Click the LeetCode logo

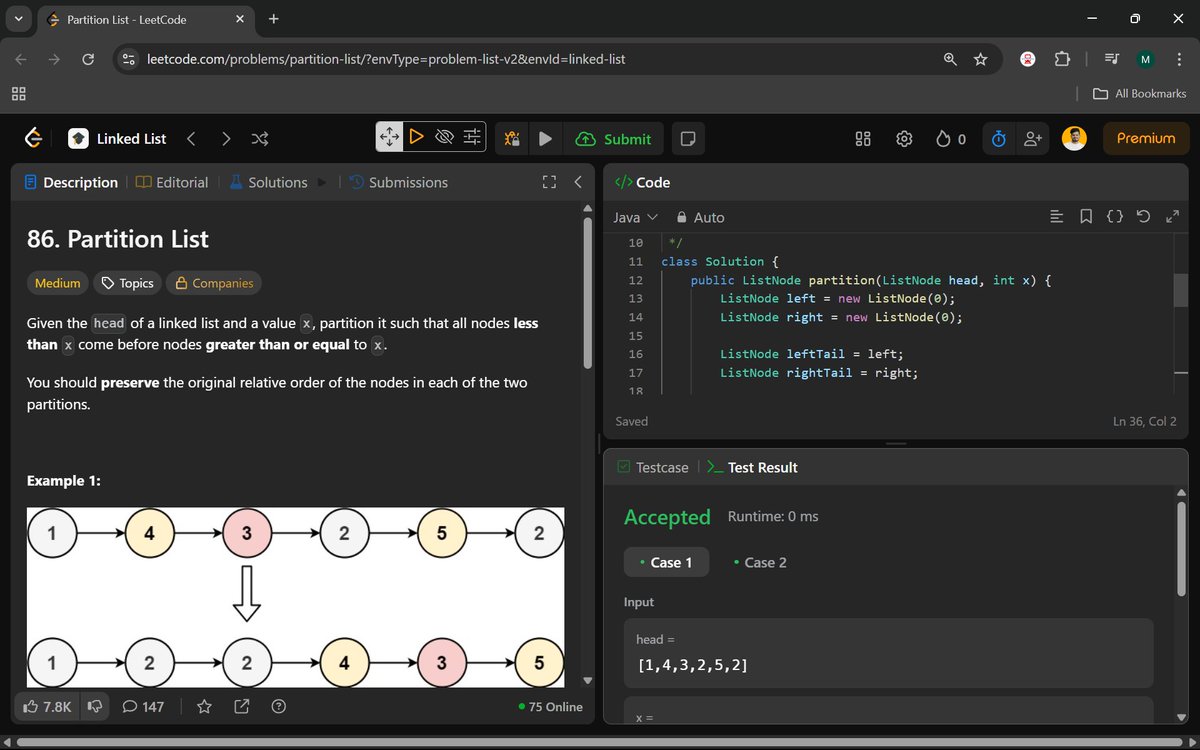coord(33,138)
